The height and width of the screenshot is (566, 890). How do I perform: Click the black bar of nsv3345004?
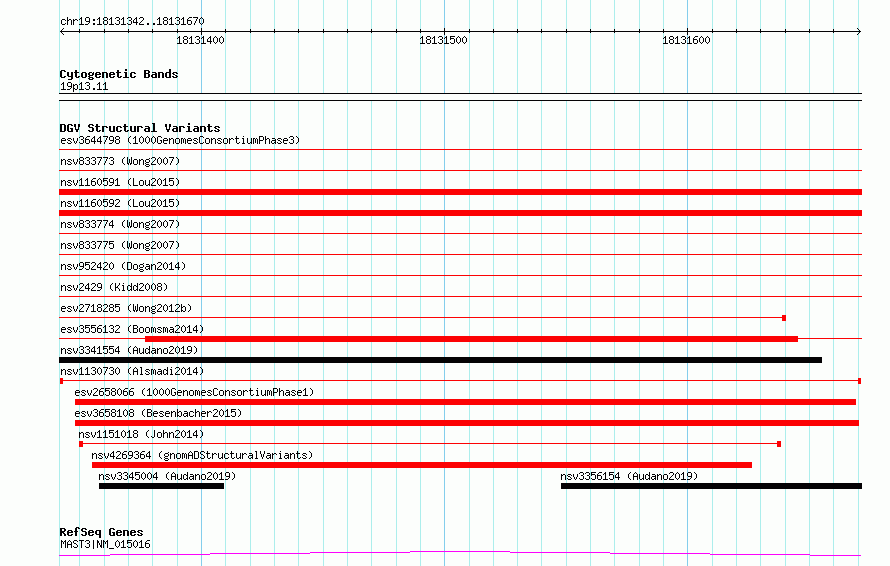pyautogui.click(x=161, y=486)
